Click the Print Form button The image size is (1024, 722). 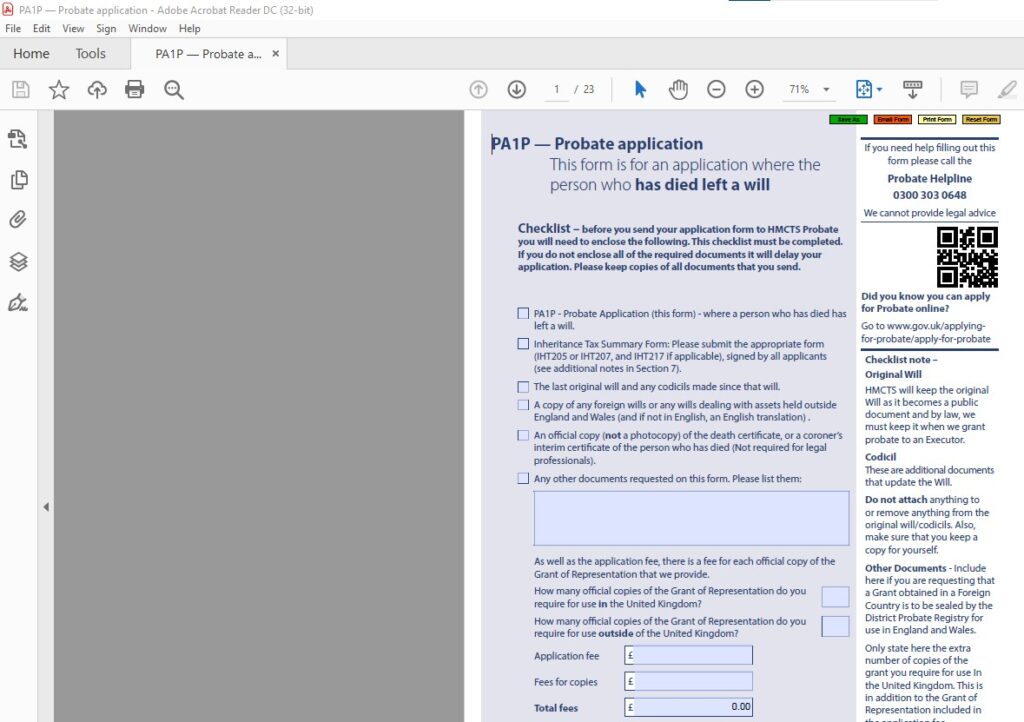(937, 119)
